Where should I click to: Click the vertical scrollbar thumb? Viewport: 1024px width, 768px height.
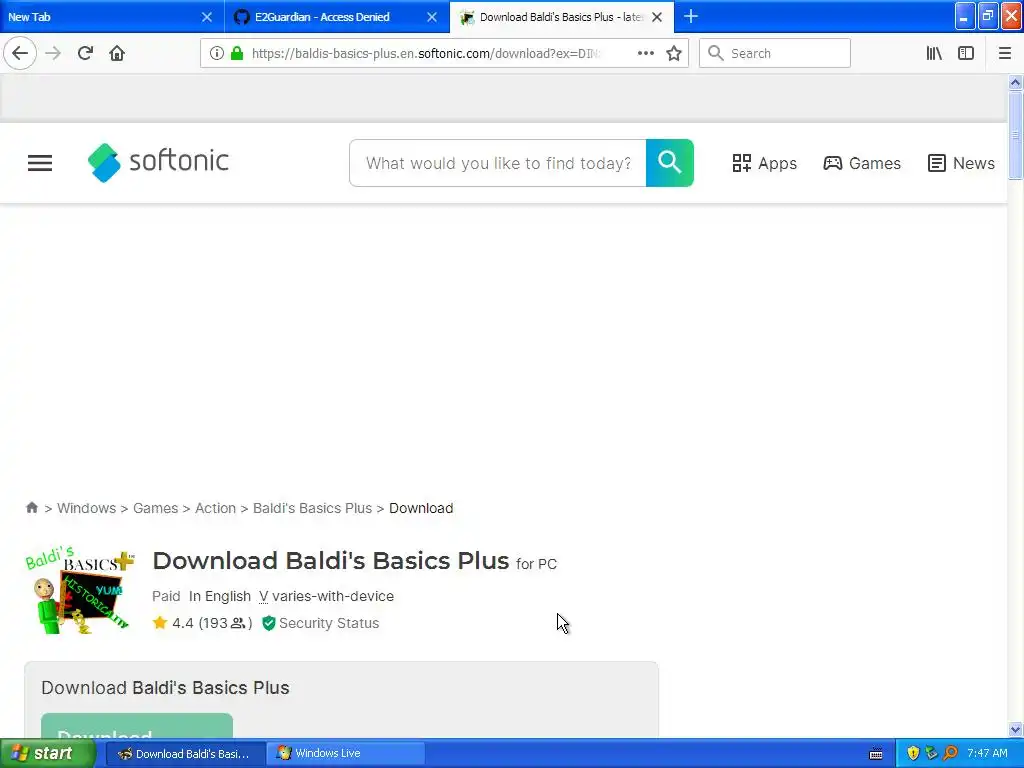click(x=1015, y=135)
